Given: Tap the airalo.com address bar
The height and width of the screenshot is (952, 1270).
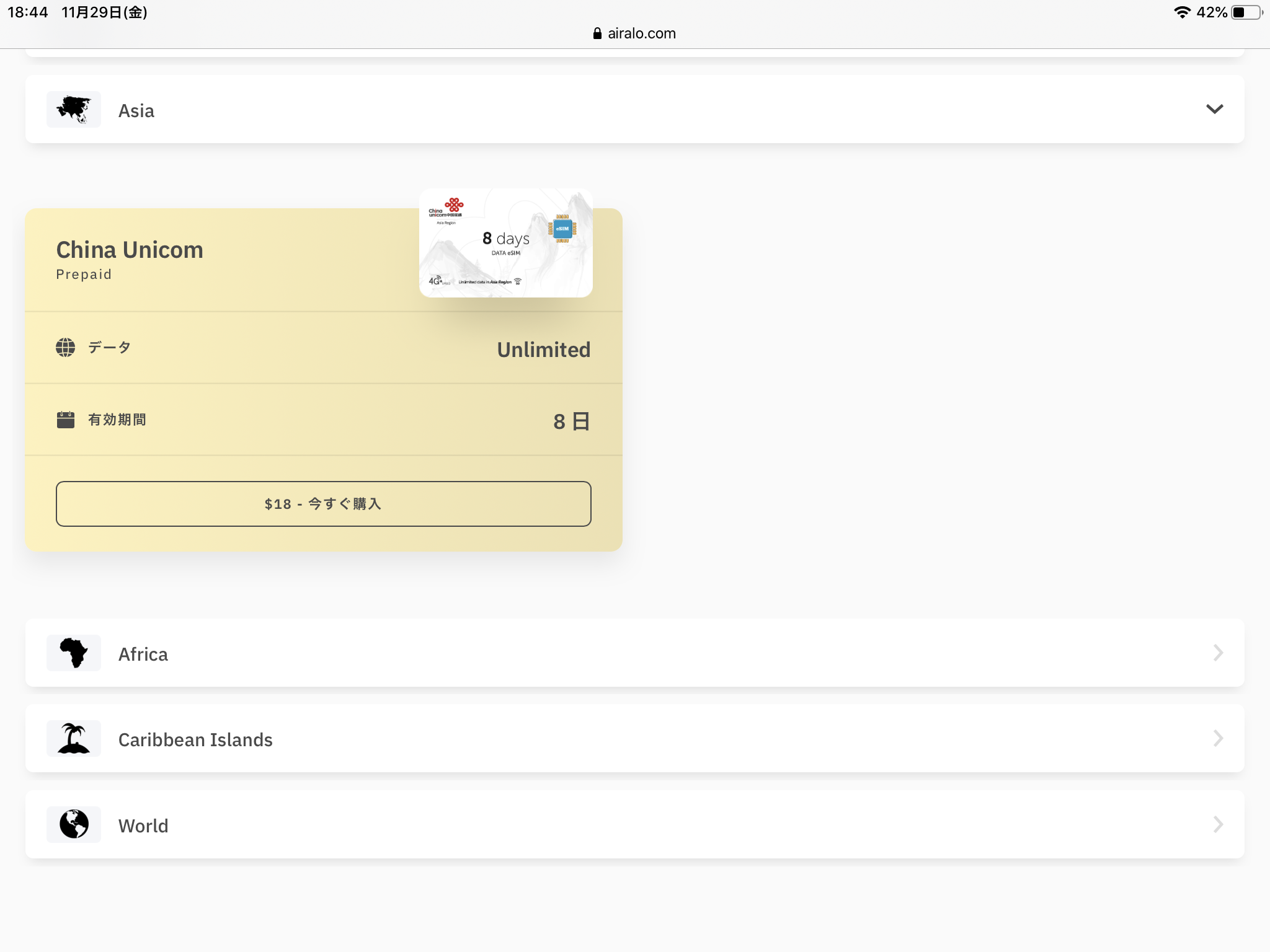Looking at the screenshot, I should tap(635, 33).
